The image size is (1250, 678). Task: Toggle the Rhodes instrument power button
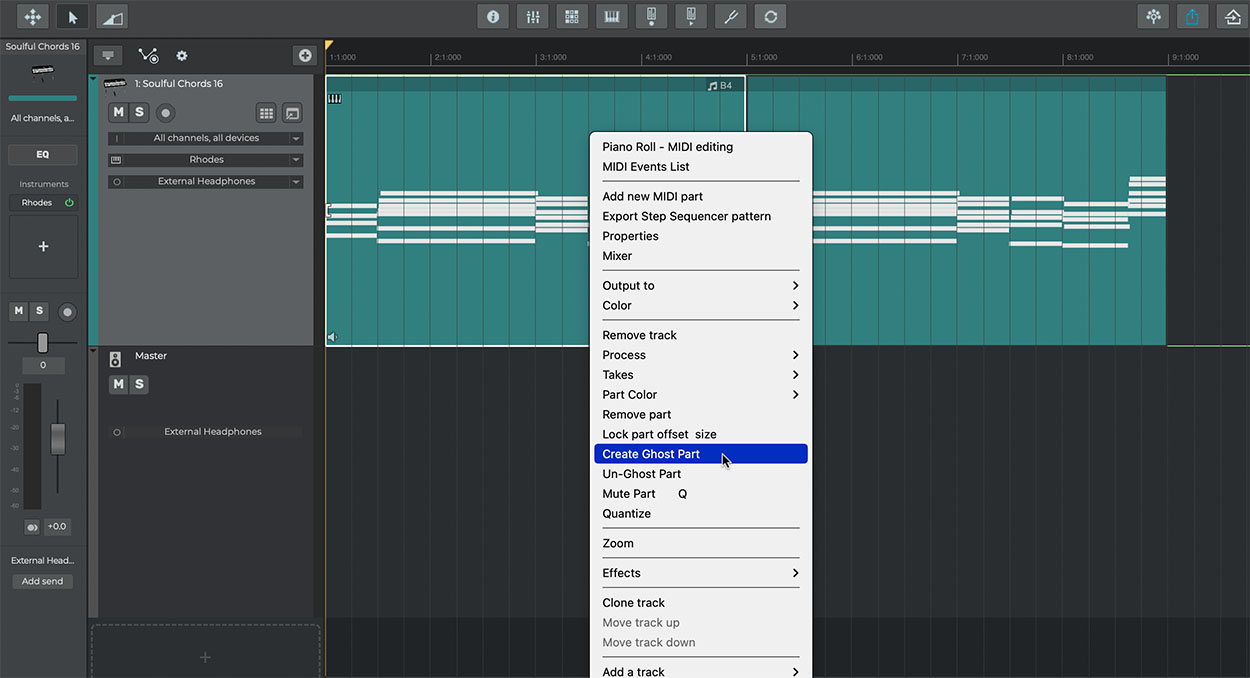(69, 203)
